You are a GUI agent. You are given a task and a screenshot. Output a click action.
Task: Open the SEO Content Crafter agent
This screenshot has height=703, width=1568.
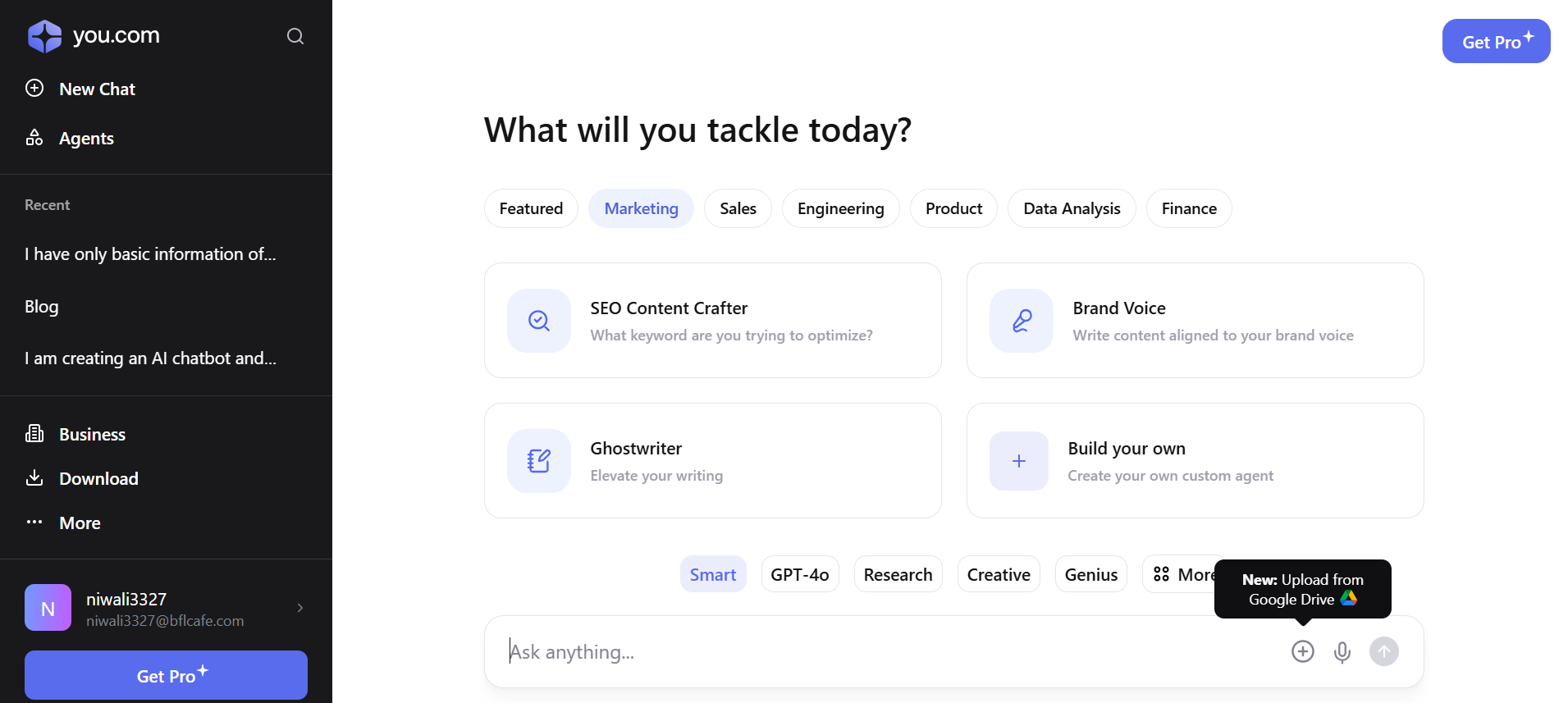coord(712,321)
